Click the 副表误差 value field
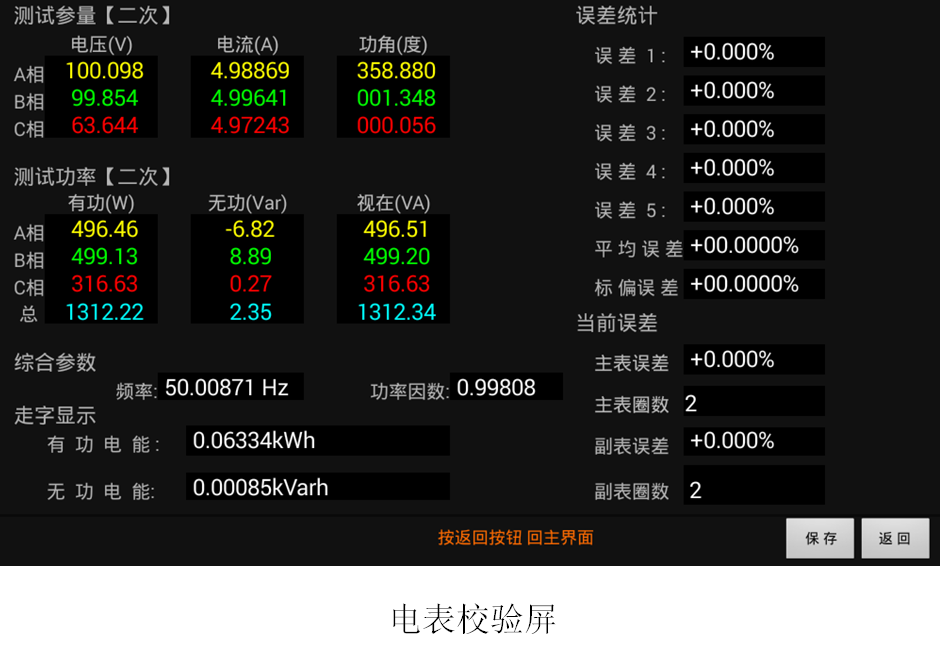 pyautogui.click(x=754, y=441)
